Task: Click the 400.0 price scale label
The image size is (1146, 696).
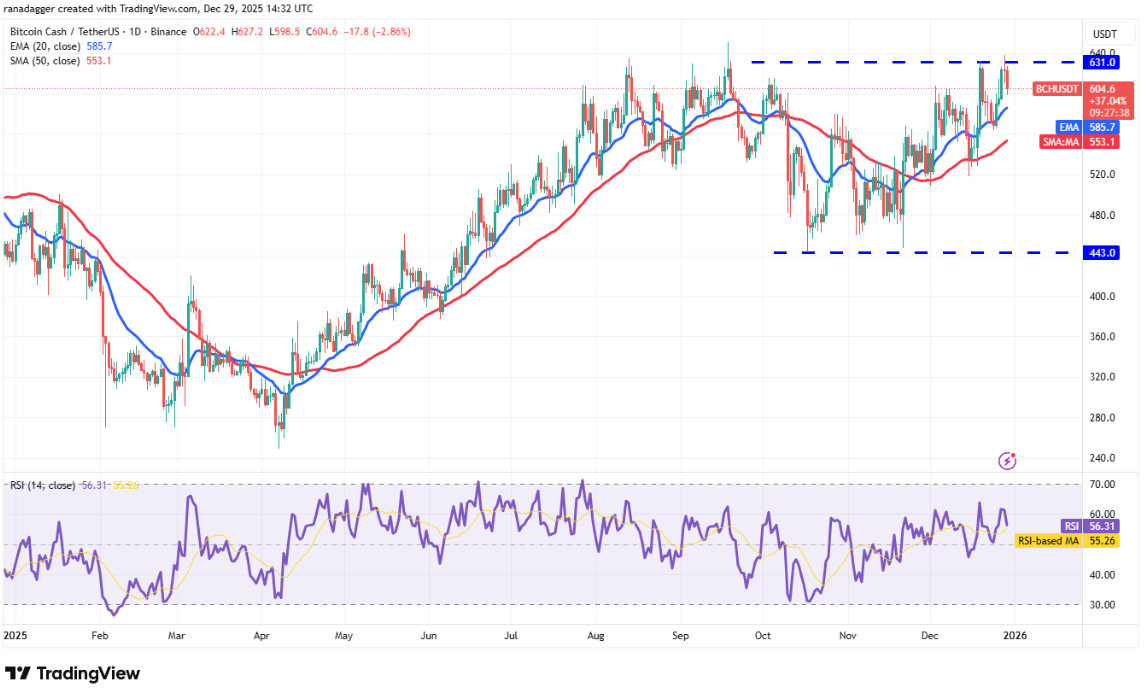Action: pyautogui.click(x=1103, y=296)
